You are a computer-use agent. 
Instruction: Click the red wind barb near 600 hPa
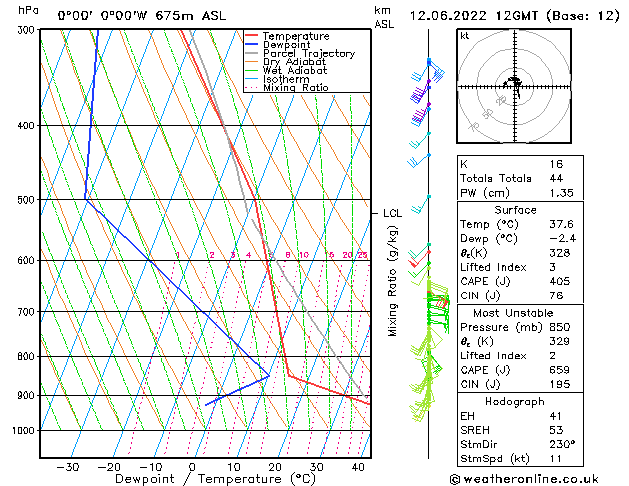pyautogui.click(x=419, y=259)
